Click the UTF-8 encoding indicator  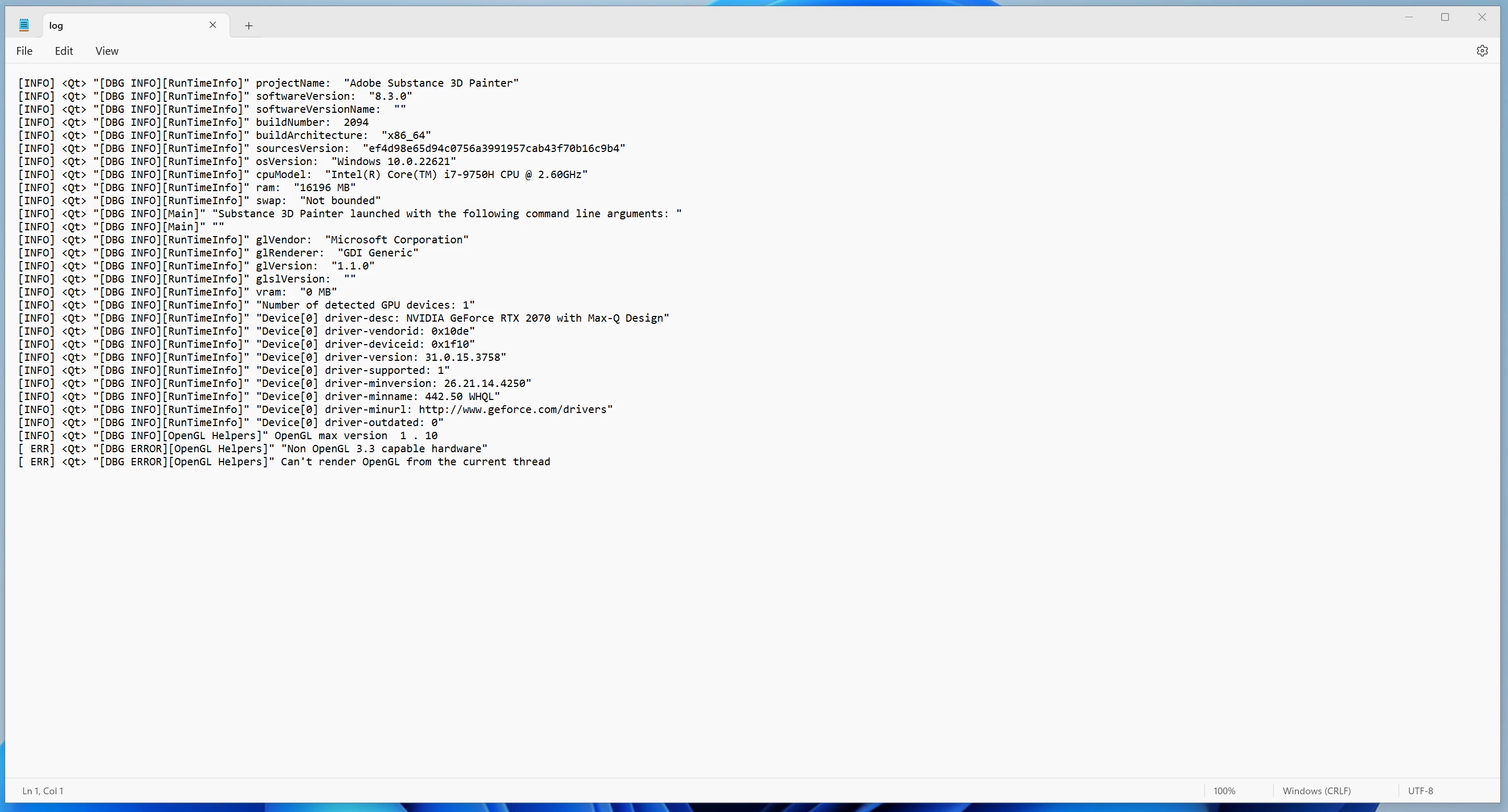[x=1420, y=791]
